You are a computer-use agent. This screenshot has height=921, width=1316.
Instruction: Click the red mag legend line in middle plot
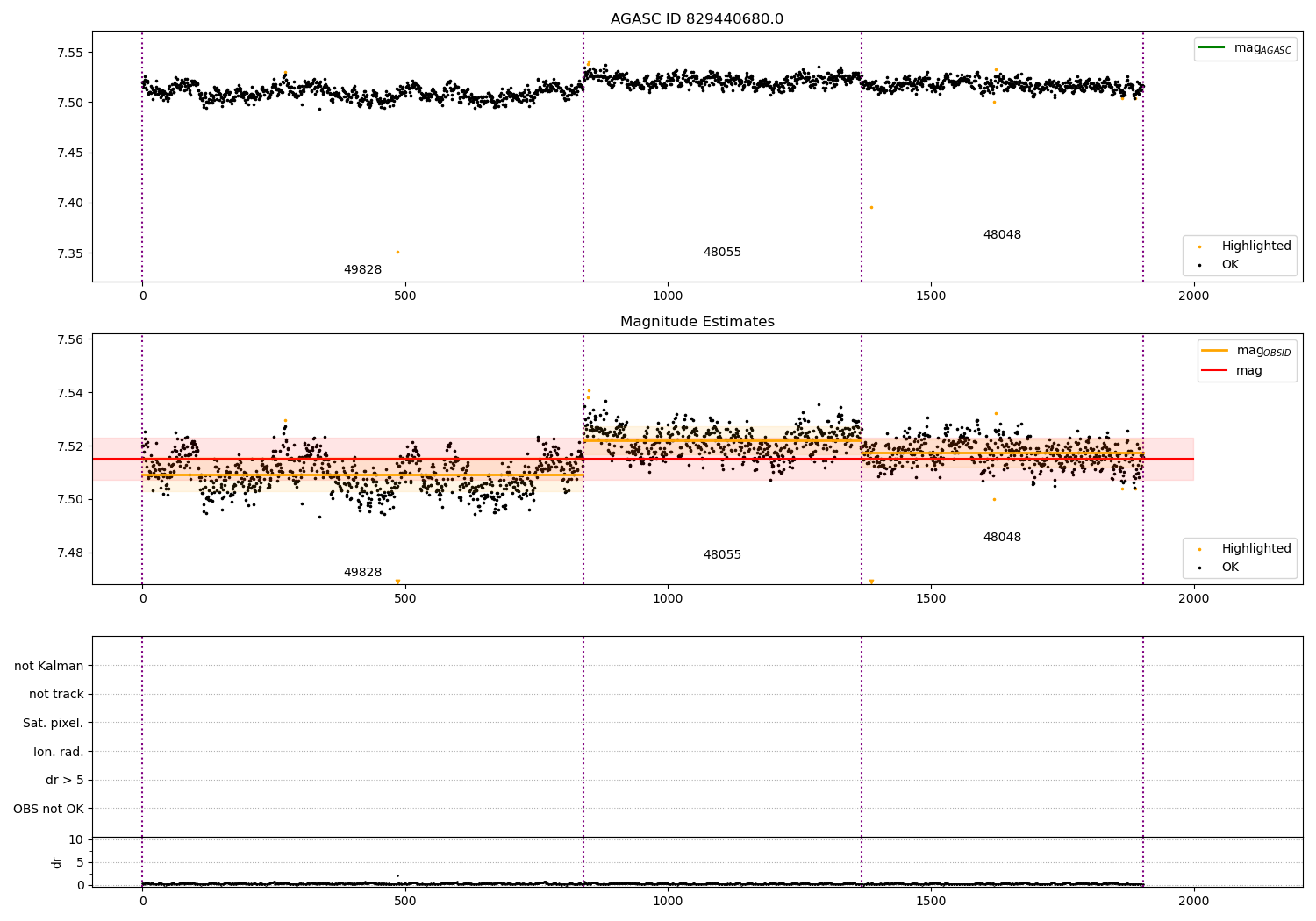(x=1214, y=371)
